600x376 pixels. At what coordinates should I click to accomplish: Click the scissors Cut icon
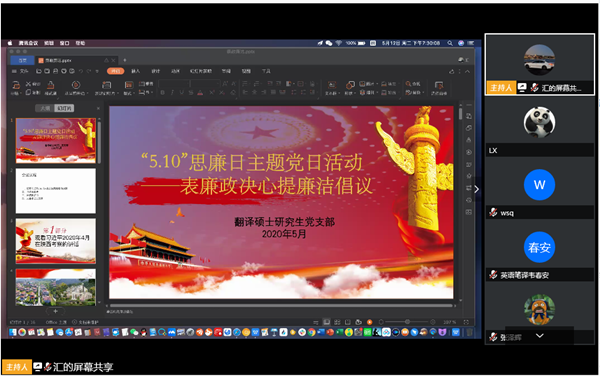click(28, 84)
